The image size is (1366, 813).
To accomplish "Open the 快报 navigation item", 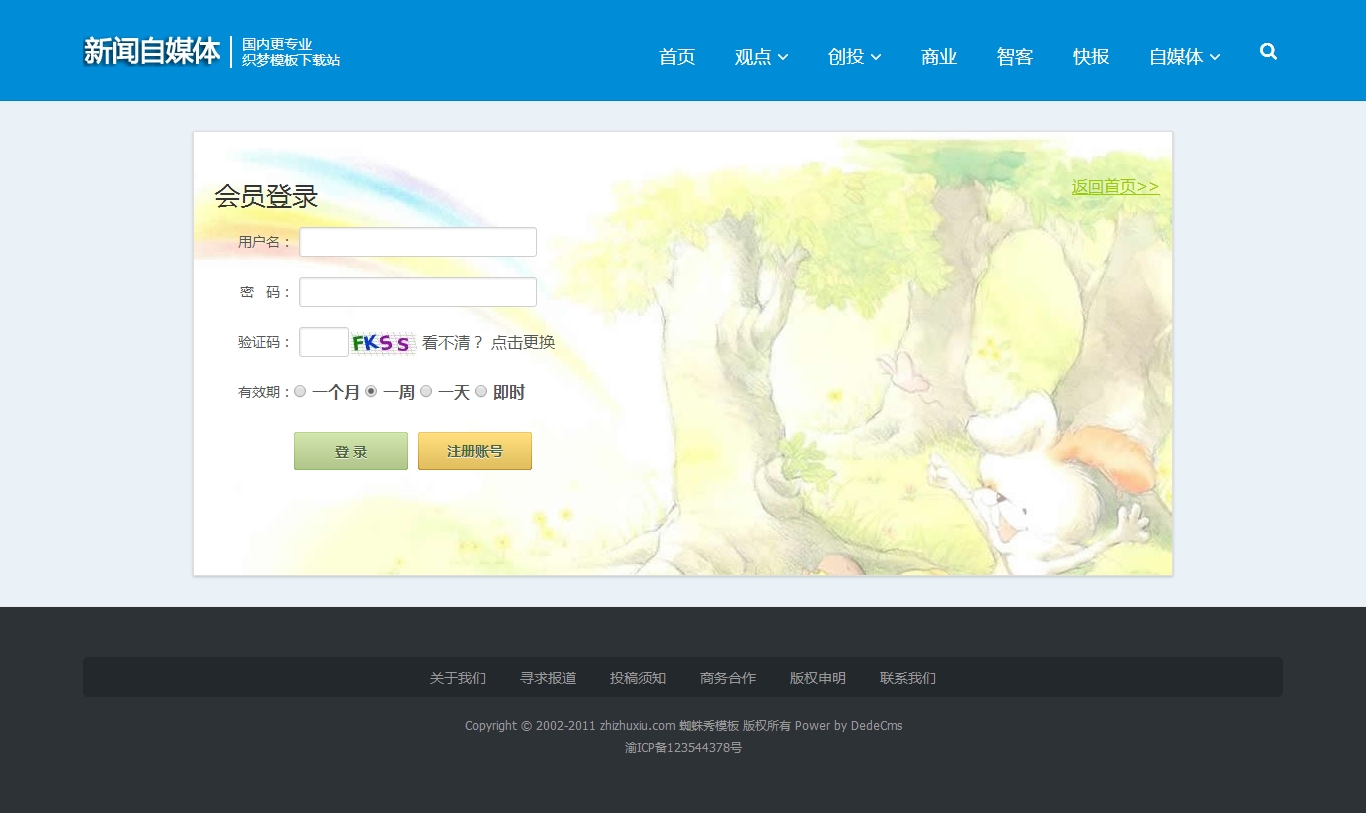I will point(1091,57).
